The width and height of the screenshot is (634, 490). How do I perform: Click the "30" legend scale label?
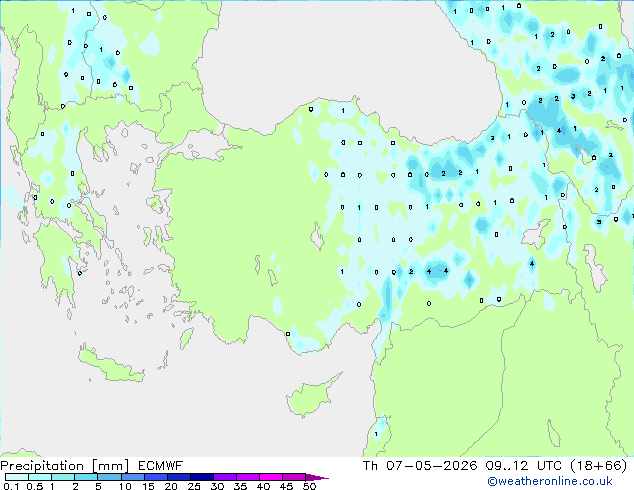coord(217,486)
